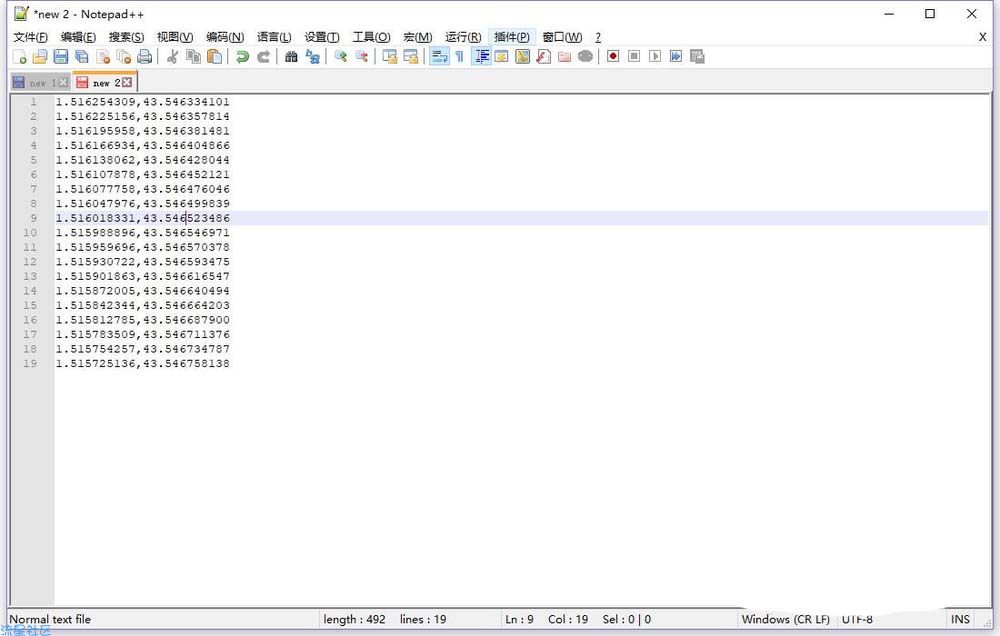This screenshot has width=1000, height=636.
Task: Open the ? help menu
Action: click(598, 37)
